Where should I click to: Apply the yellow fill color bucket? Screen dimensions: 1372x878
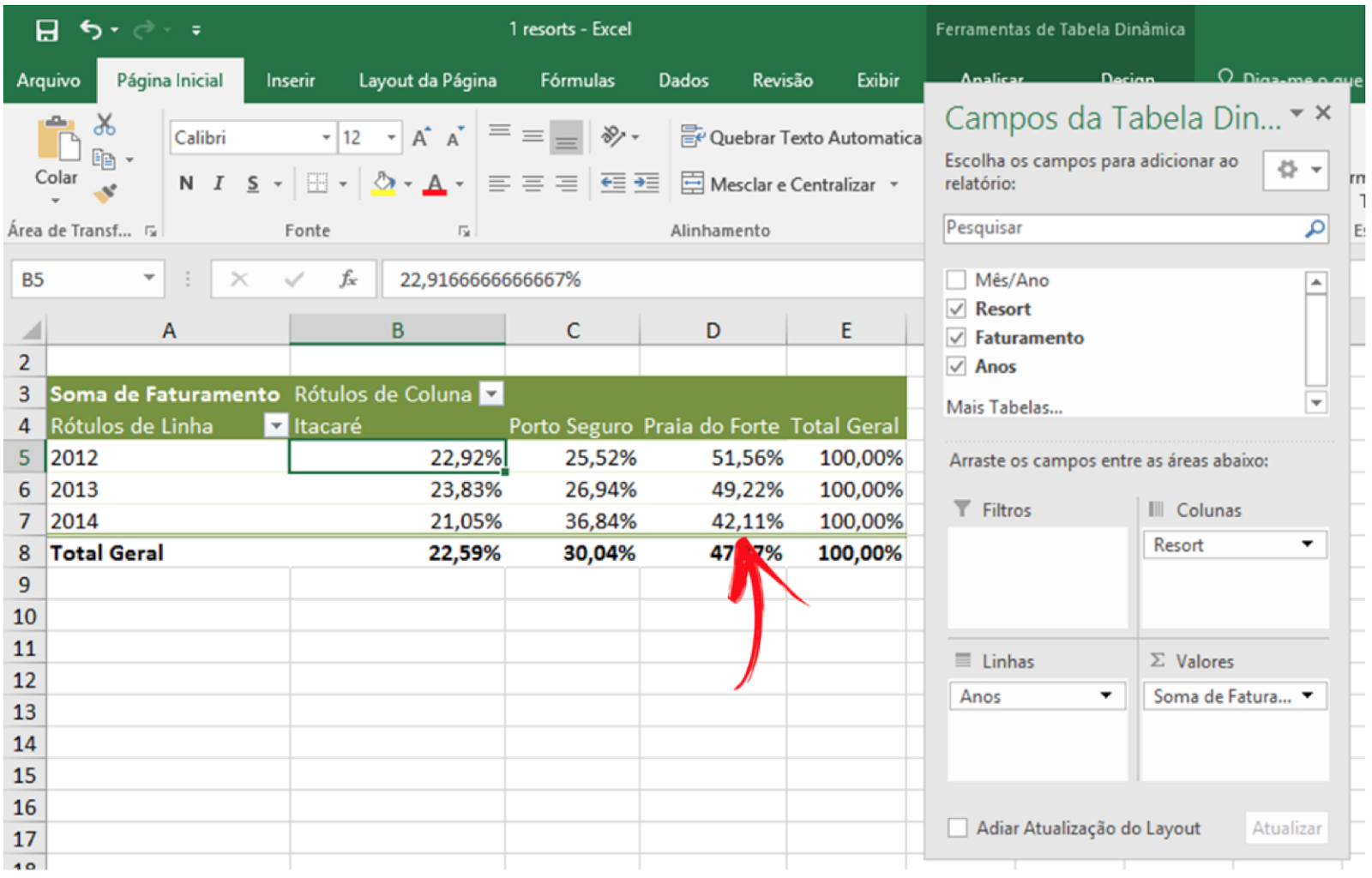384,183
